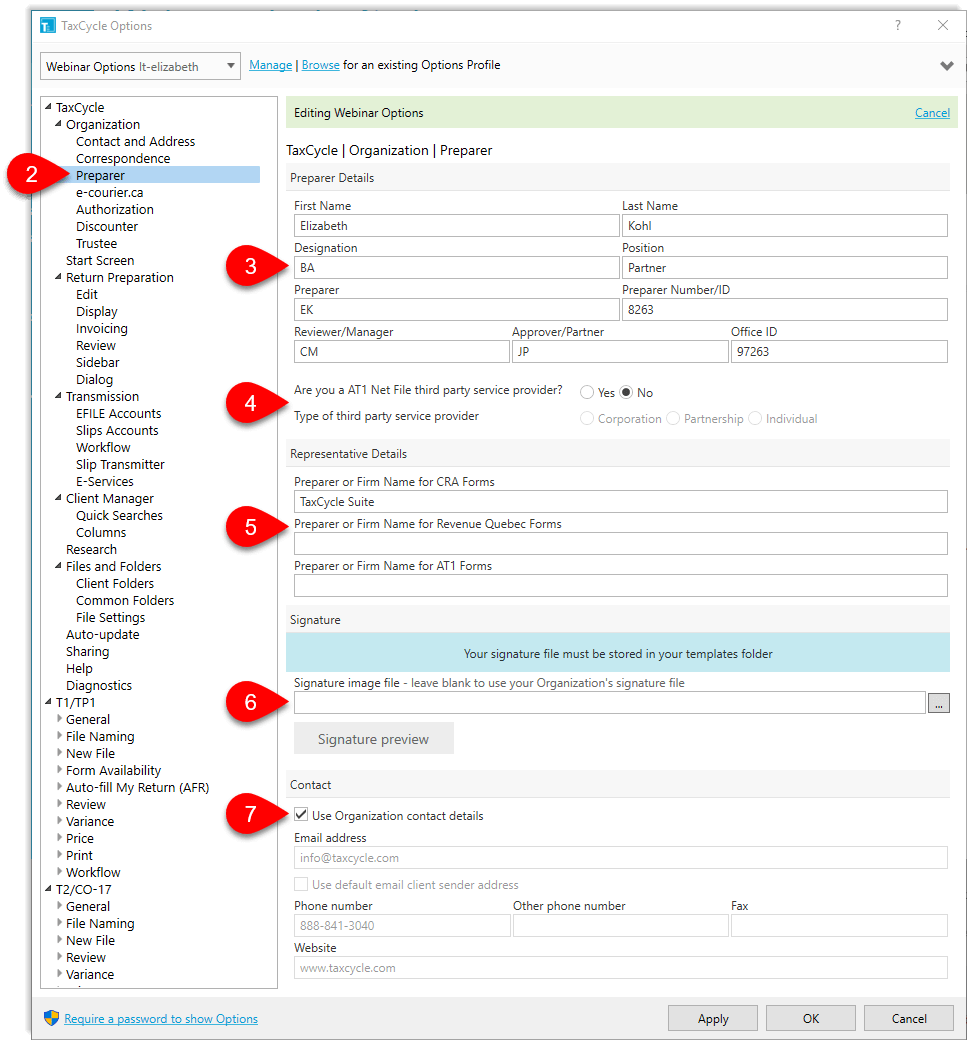Go to EFILE Accounts settings

119,413
